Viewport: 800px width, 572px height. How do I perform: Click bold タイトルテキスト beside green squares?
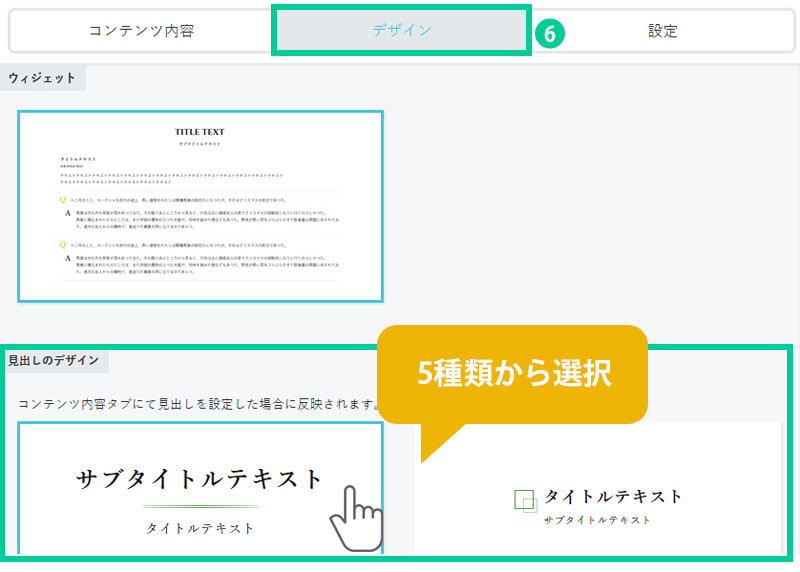(613, 497)
